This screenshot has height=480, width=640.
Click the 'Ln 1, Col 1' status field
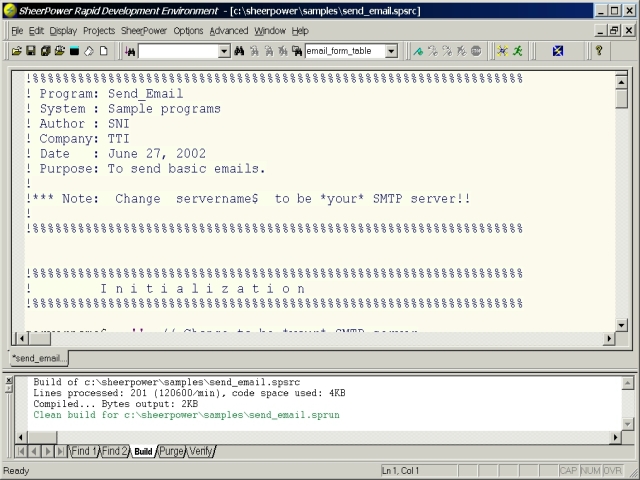coord(418,471)
